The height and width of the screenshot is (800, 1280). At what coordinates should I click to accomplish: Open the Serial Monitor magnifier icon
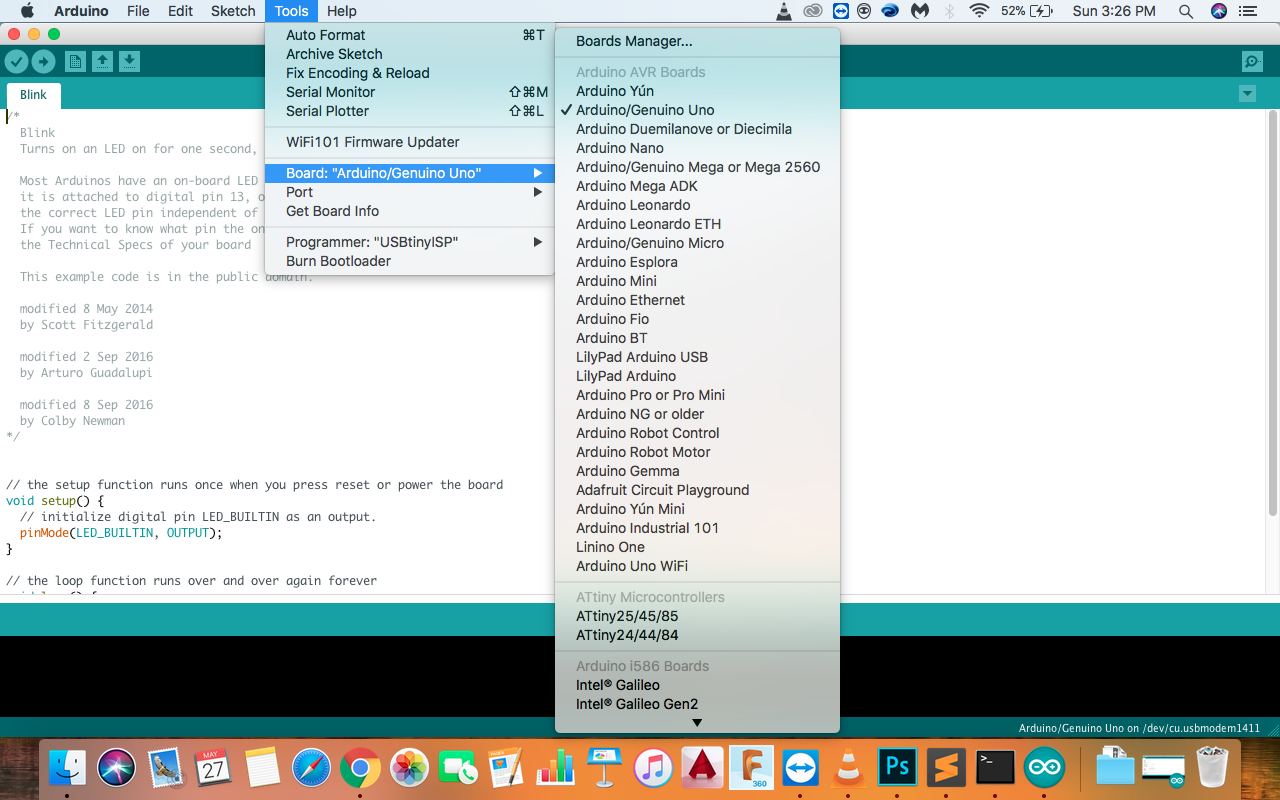[1251, 62]
